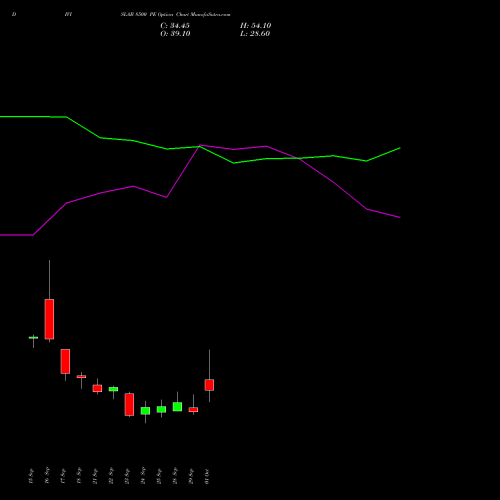The image size is (500, 500).
Task: Click the green candle for 25 Sep
Action: (161, 409)
